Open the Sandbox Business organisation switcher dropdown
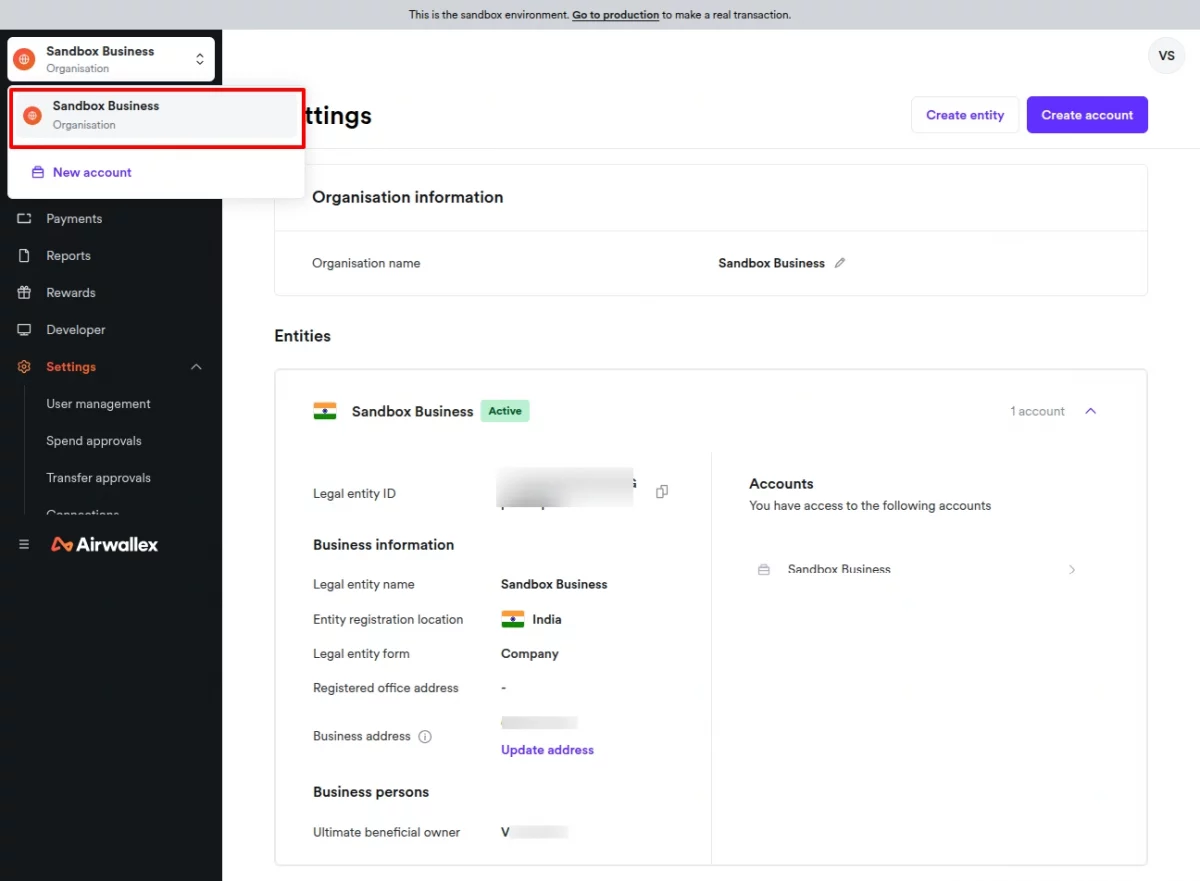The width and height of the screenshot is (1200, 881). click(x=110, y=59)
